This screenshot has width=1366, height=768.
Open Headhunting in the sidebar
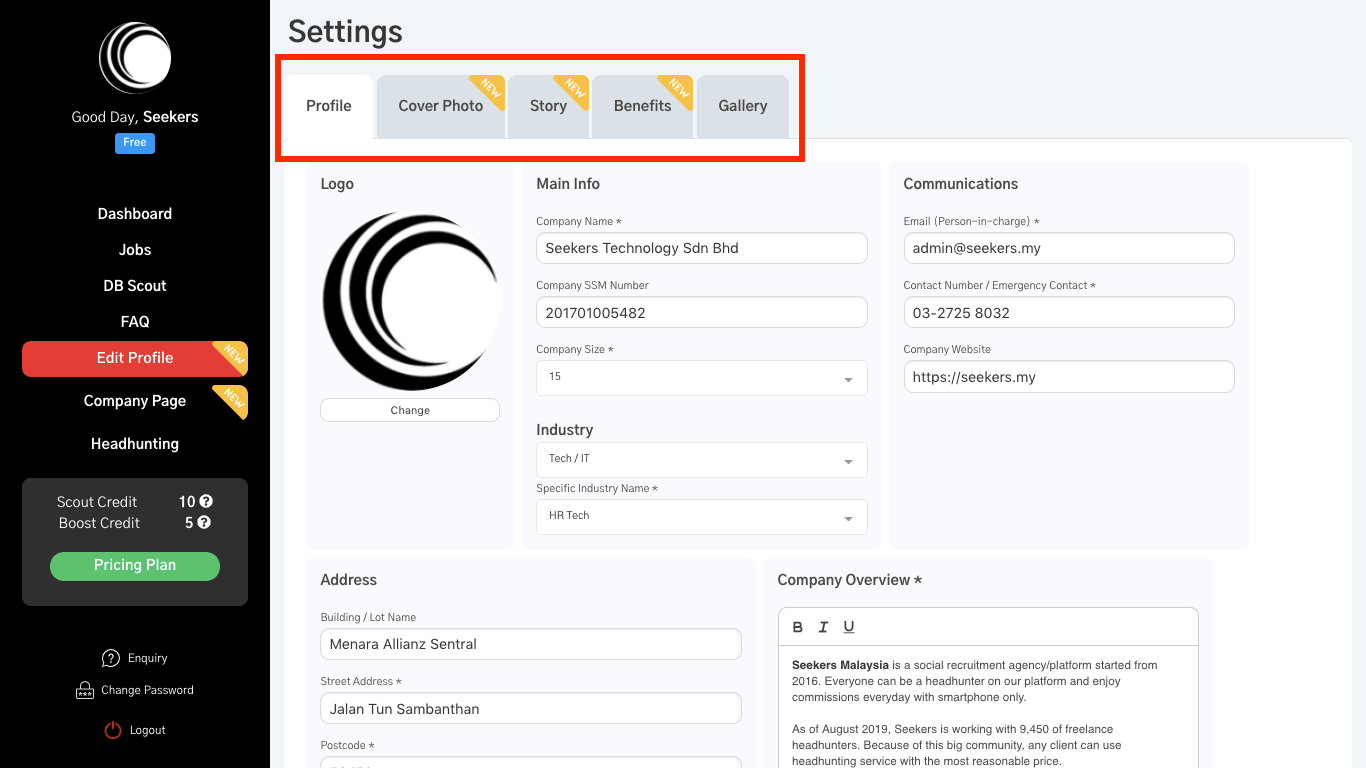click(x=135, y=444)
